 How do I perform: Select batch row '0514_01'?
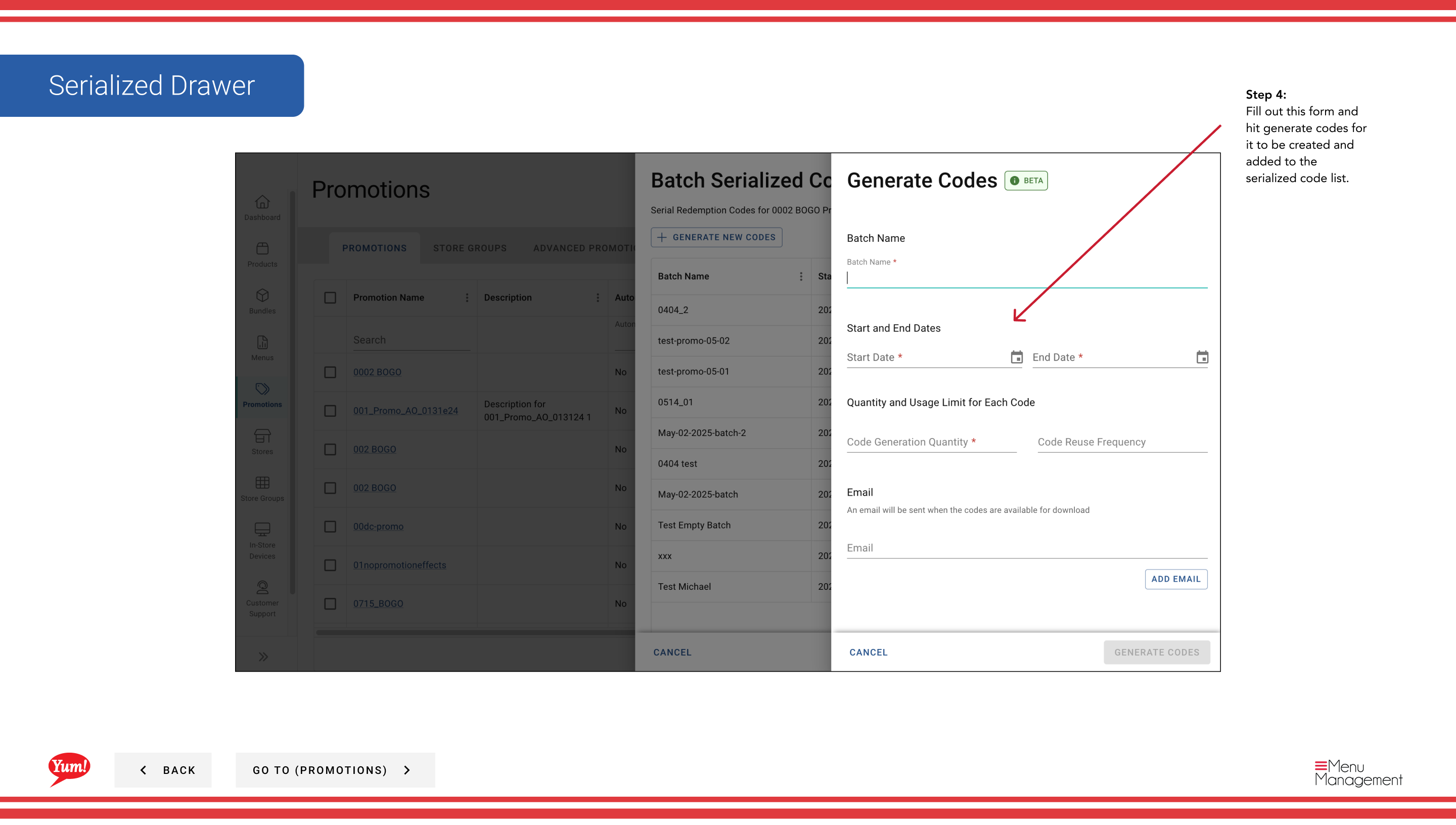[x=741, y=402]
